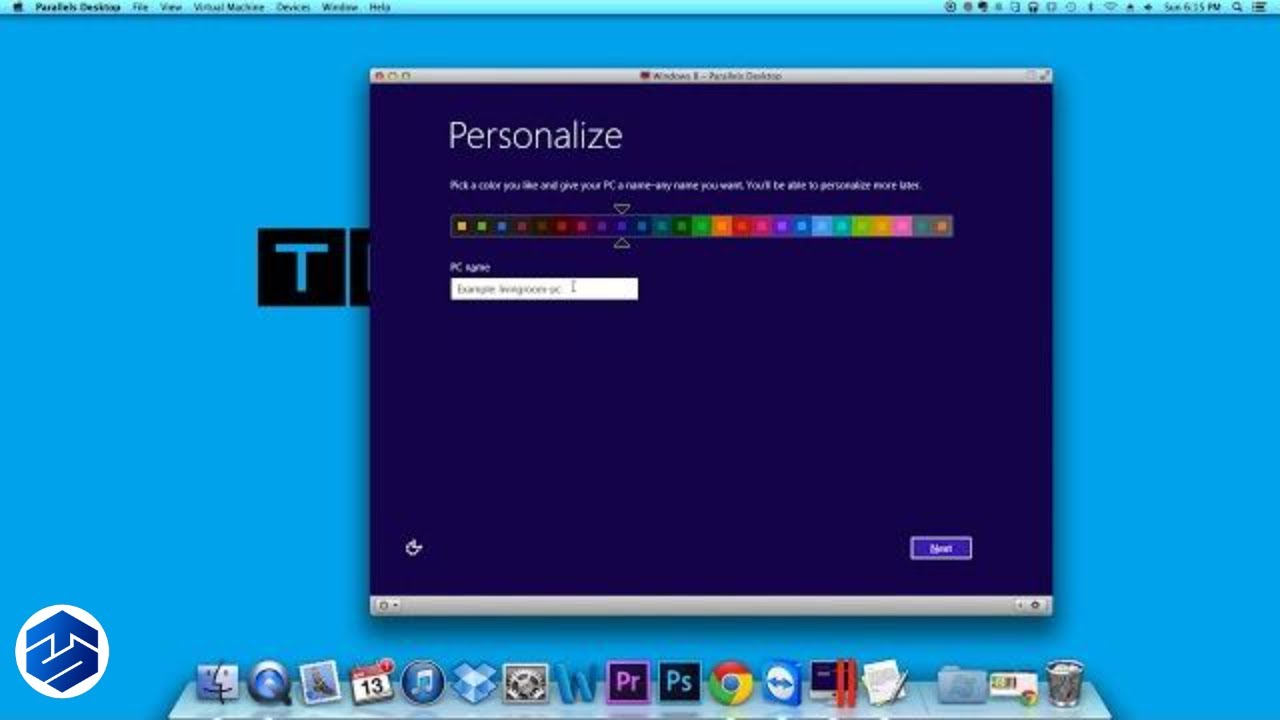
Task: Launch the blue W app in the dock
Action: pyautogui.click(x=577, y=683)
